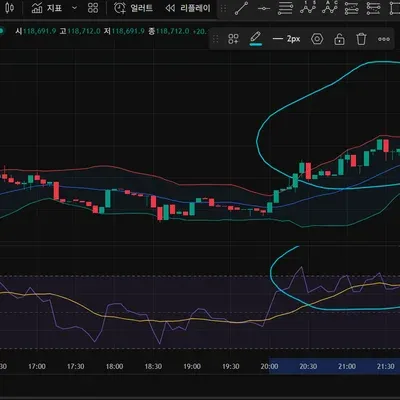Click the 20:00 time axis label
This screenshot has height=400, width=400.
(x=269, y=367)
